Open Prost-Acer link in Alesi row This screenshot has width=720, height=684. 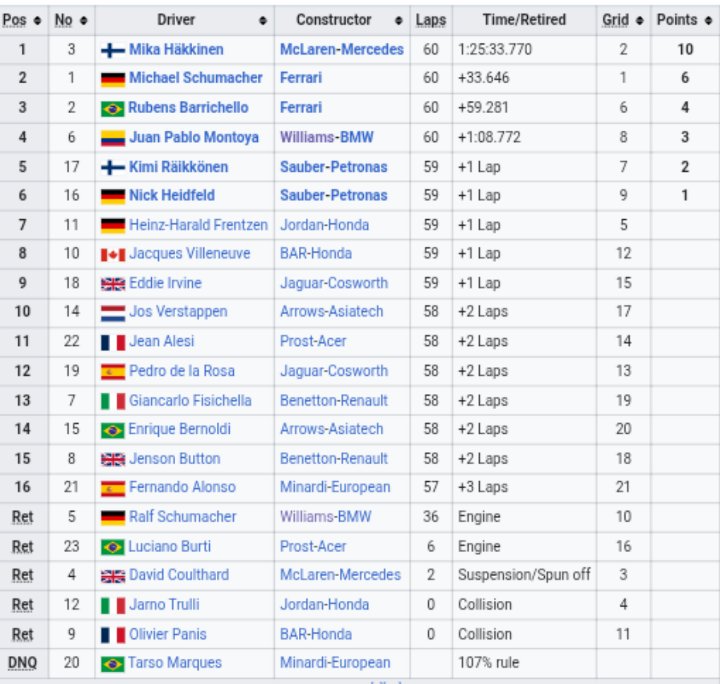tap(313, 342)
